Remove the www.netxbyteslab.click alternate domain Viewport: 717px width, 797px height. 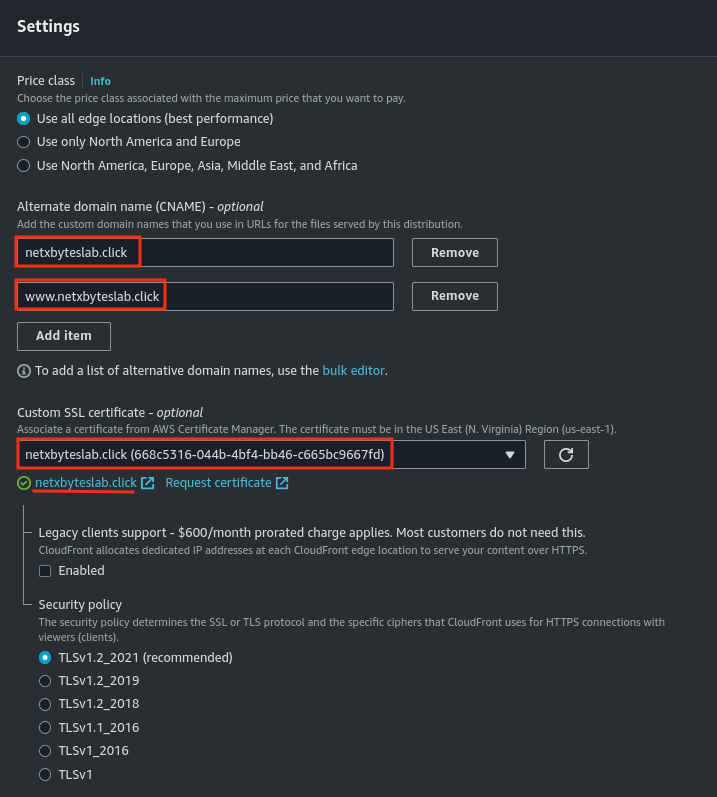coord(454,296)
